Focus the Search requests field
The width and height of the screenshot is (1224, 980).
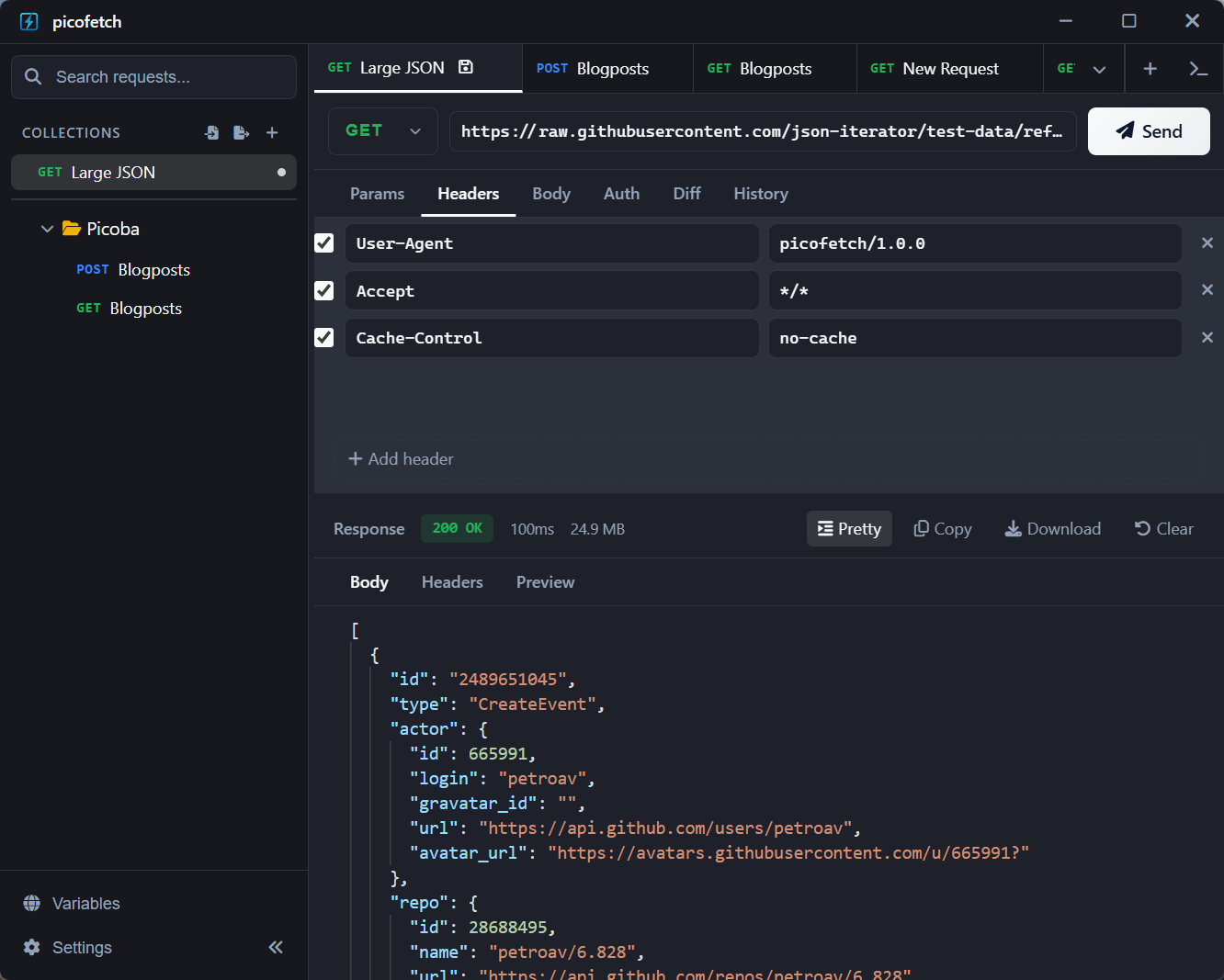click(153, 77)
